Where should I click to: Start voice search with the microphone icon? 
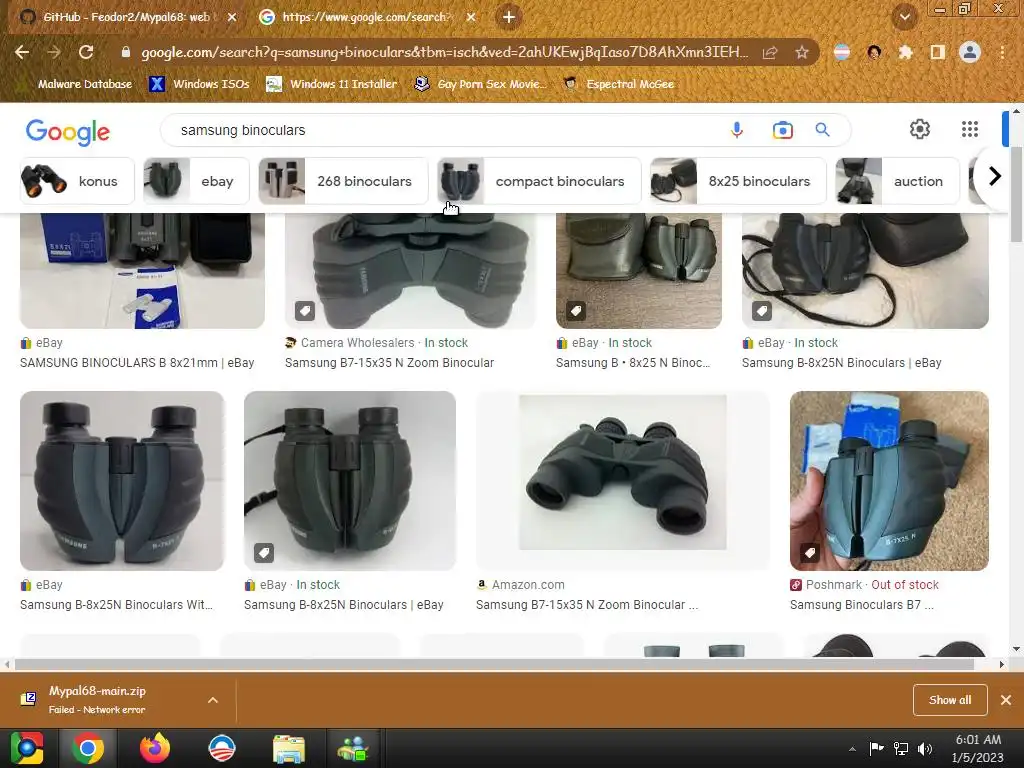[x=737, y=130]
